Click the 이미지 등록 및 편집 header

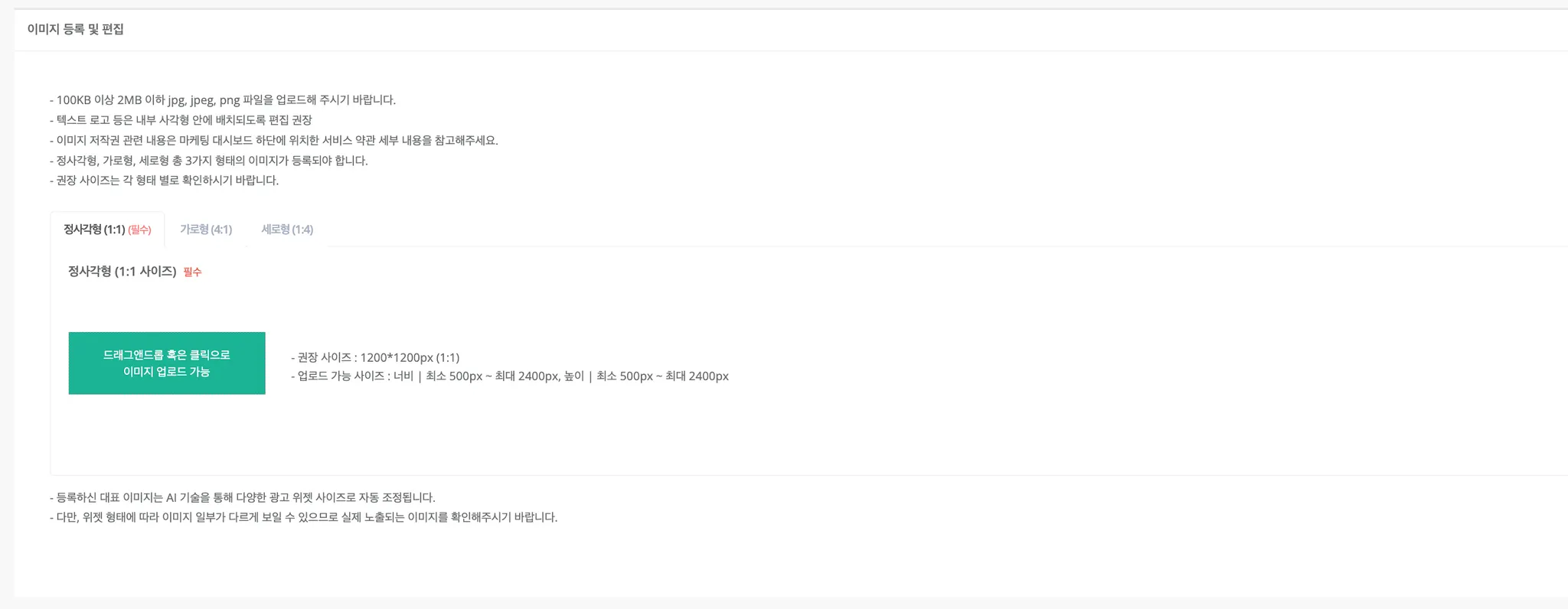click(76, 29)
